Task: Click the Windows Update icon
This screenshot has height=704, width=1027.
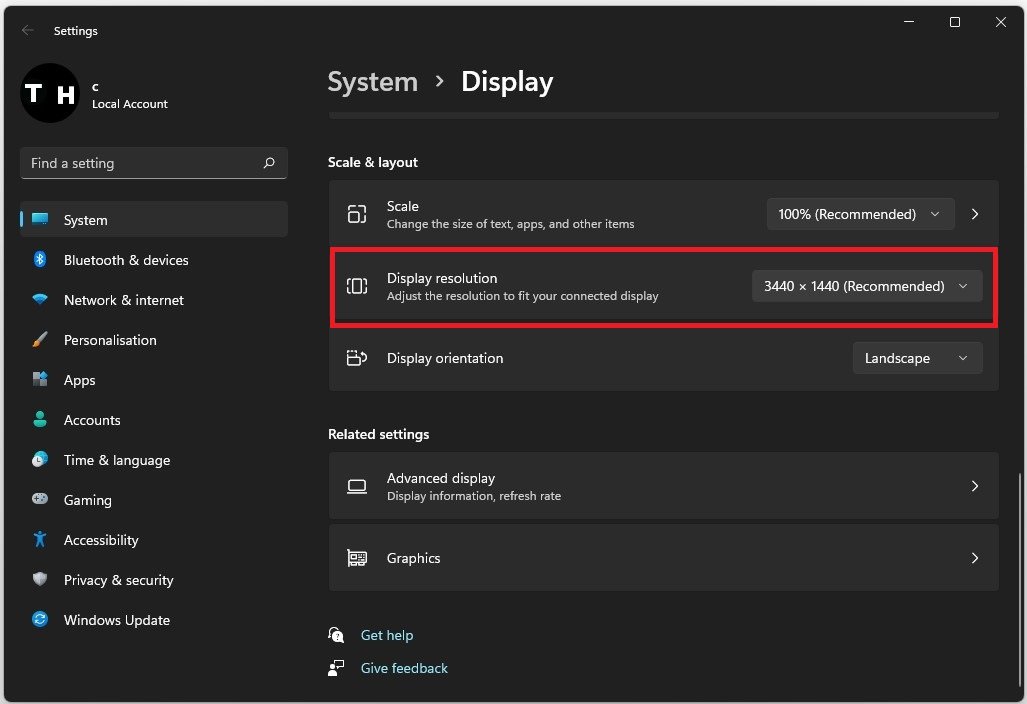Action: 40,620
